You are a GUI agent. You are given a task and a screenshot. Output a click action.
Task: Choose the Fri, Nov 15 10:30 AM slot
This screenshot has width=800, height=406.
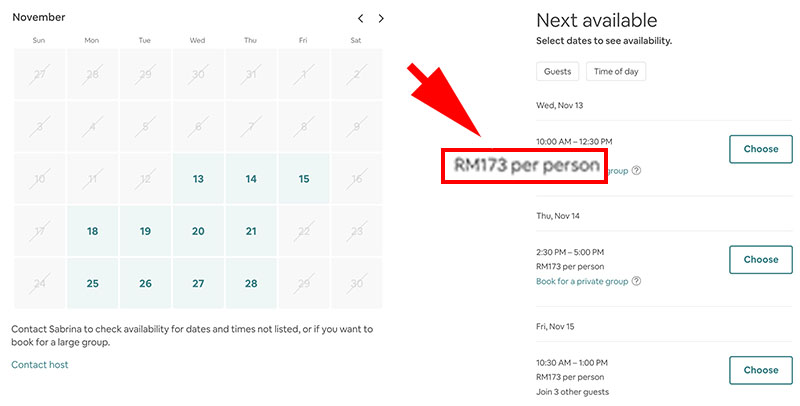(761, 370)
